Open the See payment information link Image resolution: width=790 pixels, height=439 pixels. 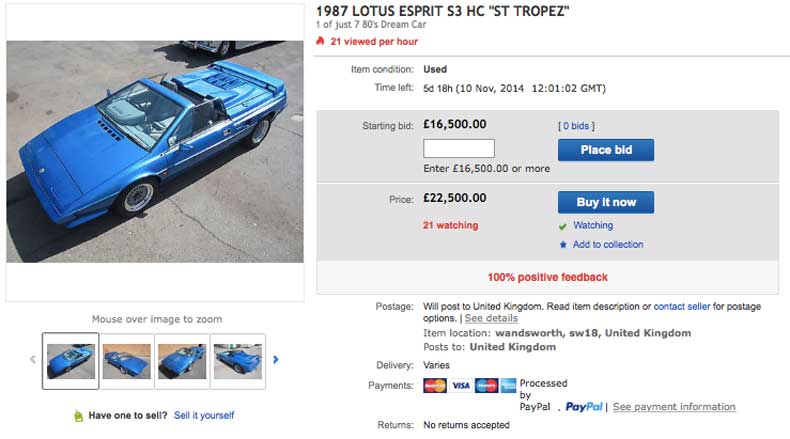click(x=674, y=407)
